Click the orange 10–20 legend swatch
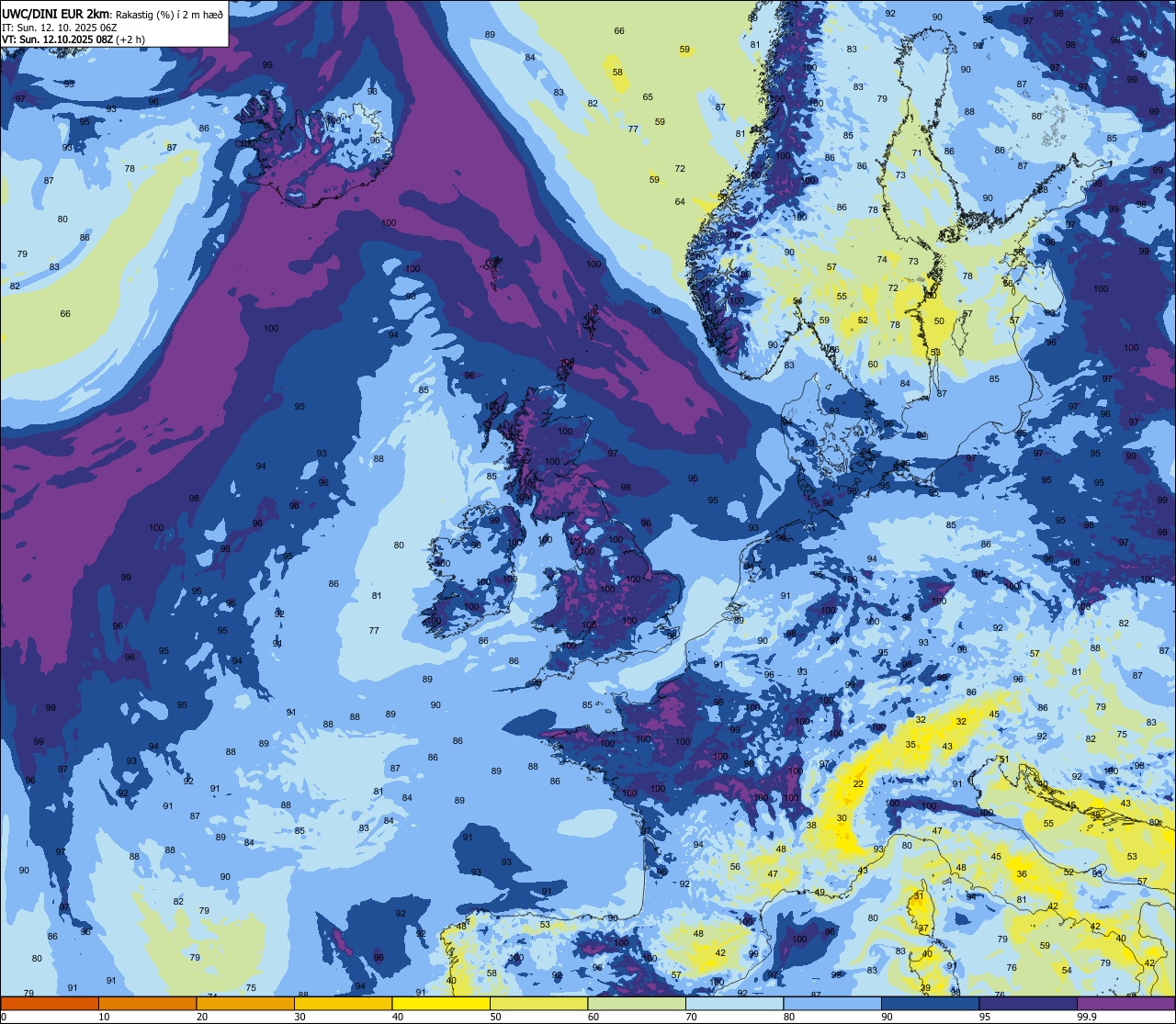The image size is (1176, 1024). click(147, 1004)
